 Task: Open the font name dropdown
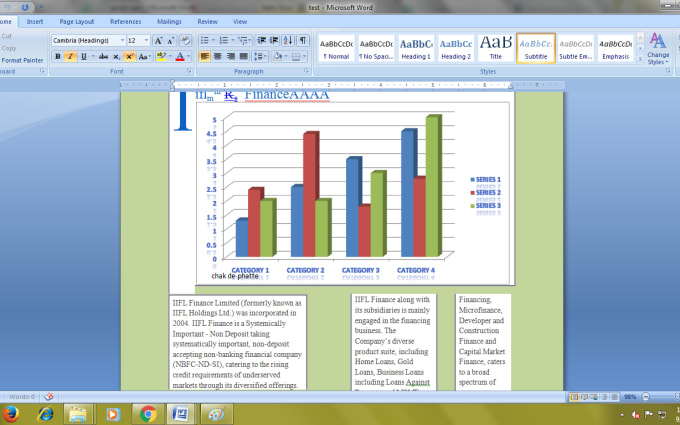pyautogui.click(x=123, y=40)
